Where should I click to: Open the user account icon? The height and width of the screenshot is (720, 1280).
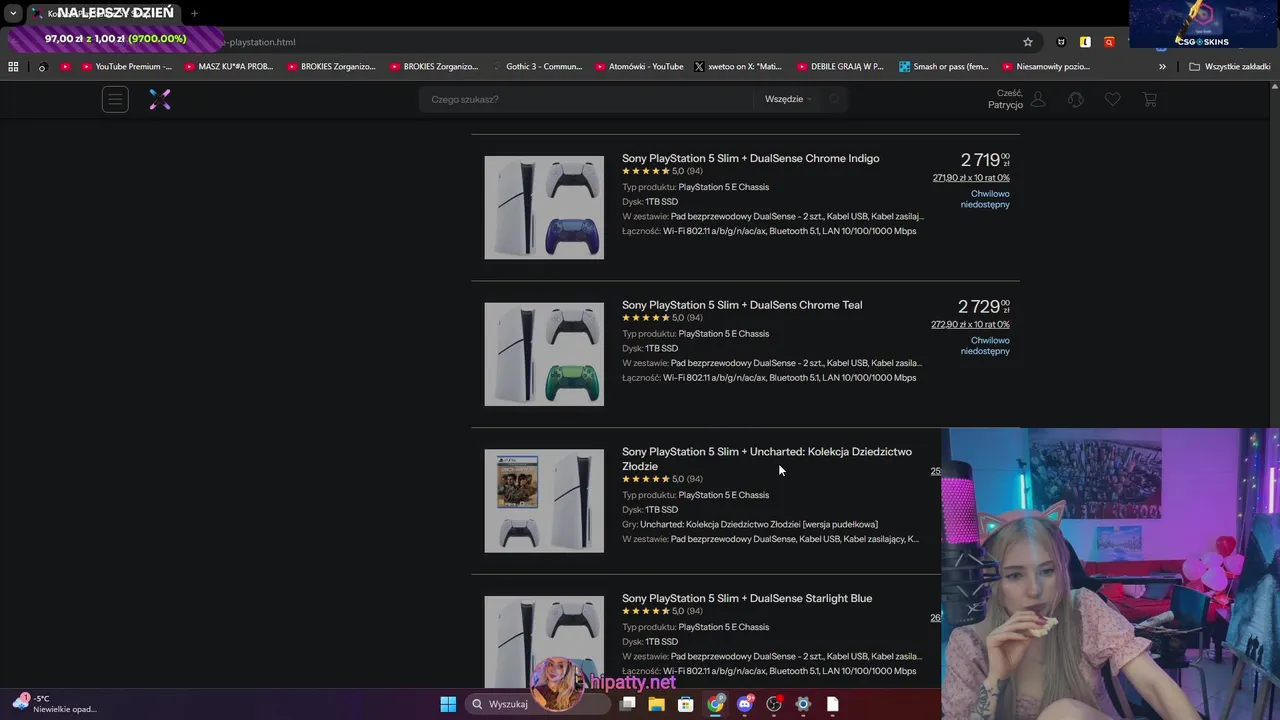[x=1038, y=99]
